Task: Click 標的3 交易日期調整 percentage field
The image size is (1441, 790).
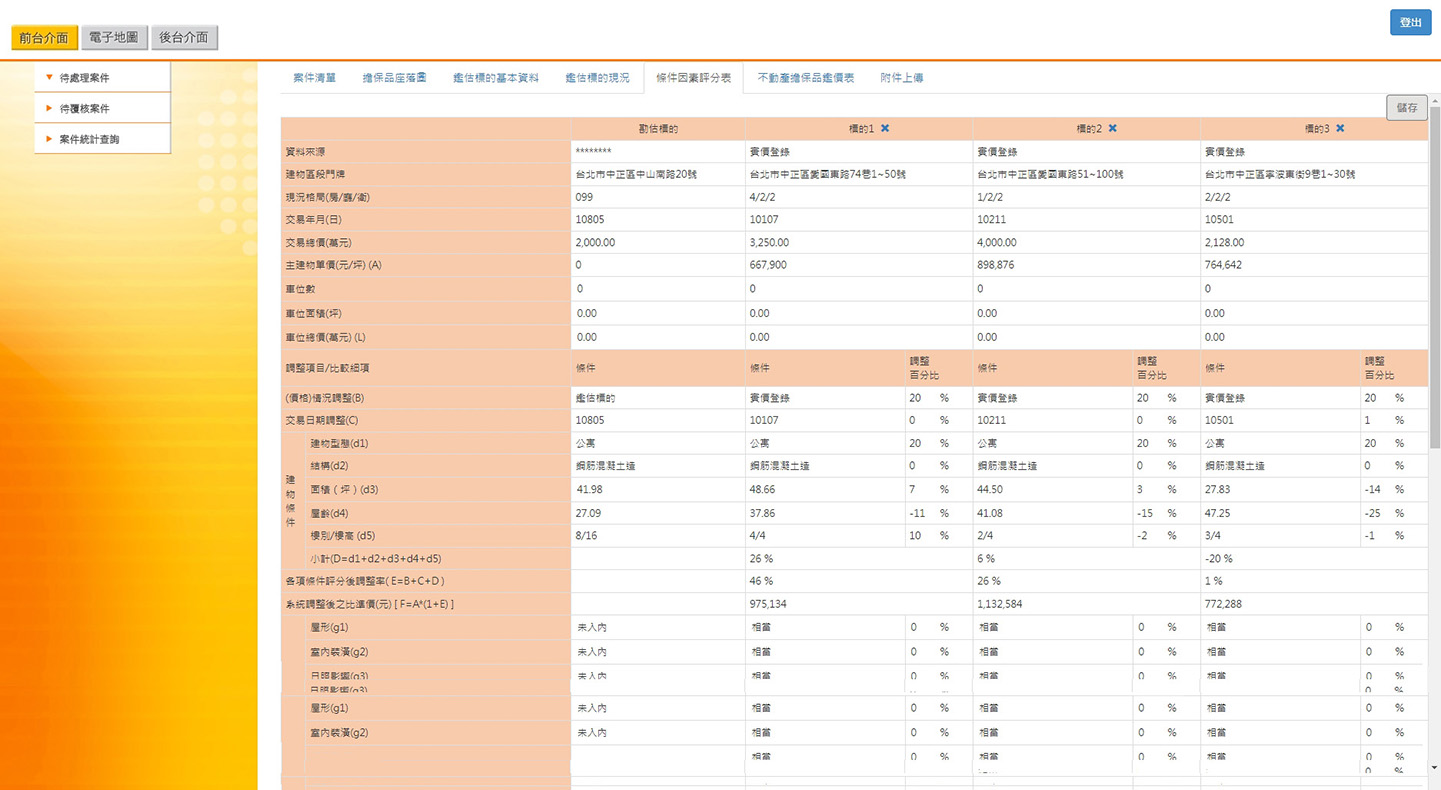Action: coord(1375,421)
